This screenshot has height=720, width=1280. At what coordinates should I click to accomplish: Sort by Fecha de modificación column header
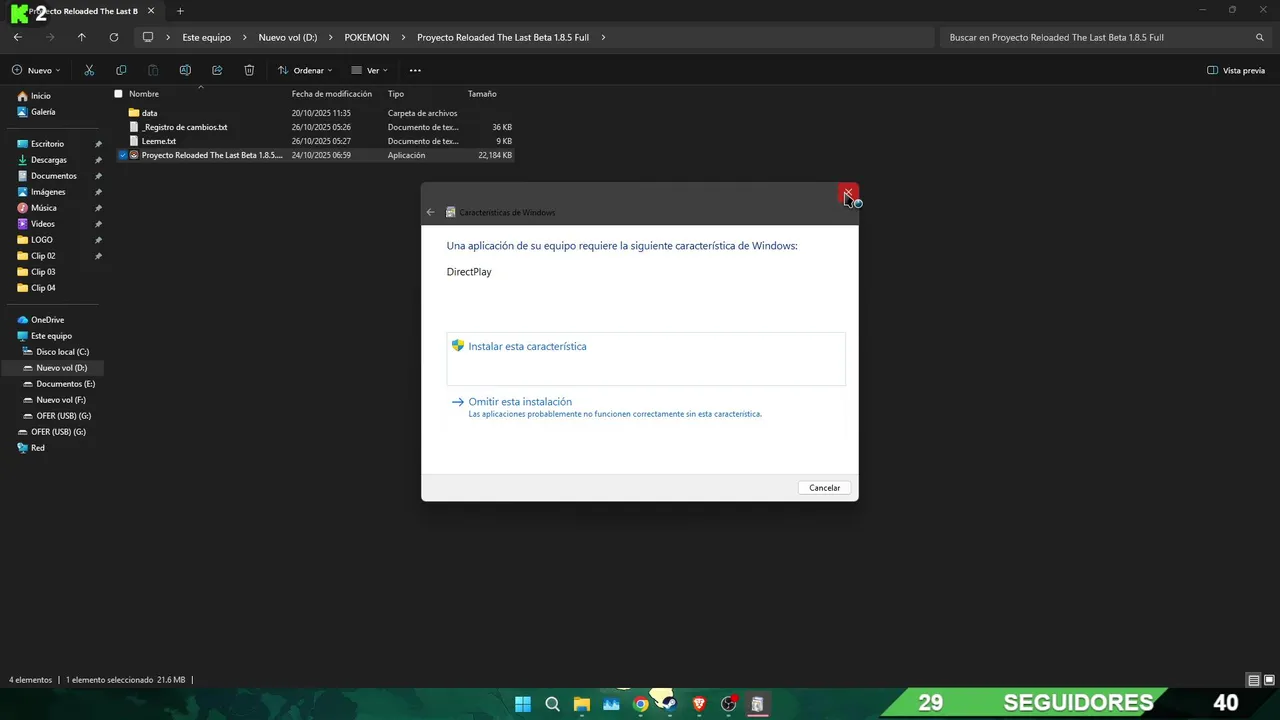click(332, 94)
